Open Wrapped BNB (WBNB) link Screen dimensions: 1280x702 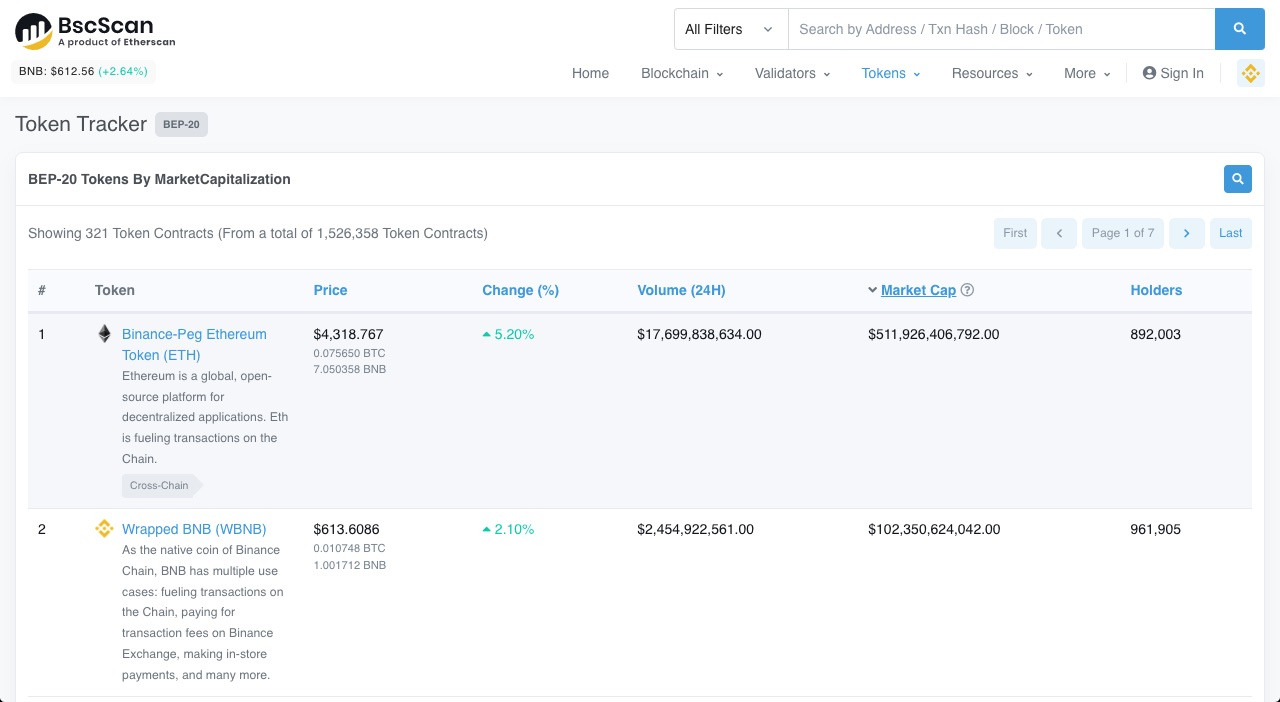pyautogui.click(x=194, y=529)
